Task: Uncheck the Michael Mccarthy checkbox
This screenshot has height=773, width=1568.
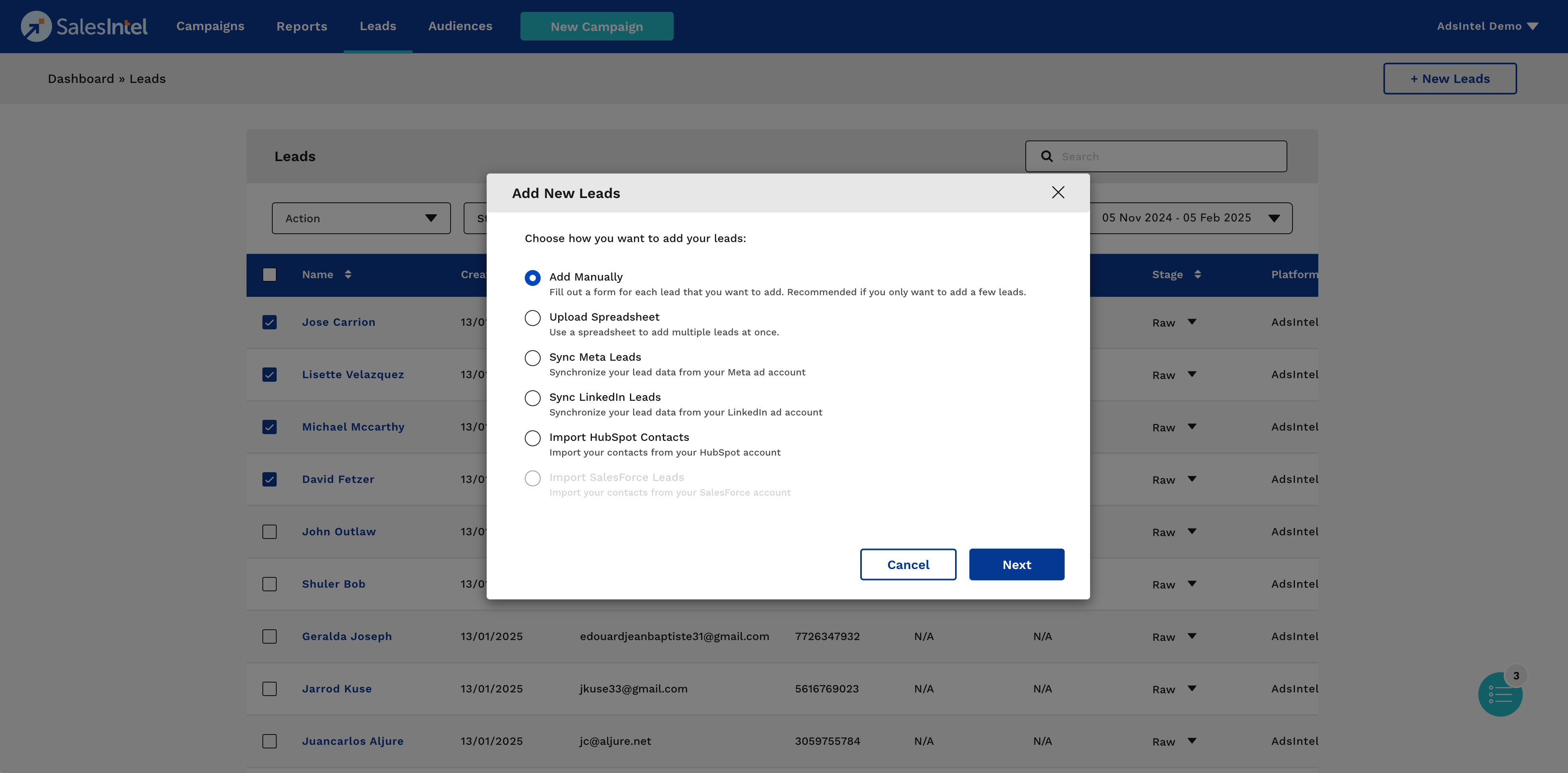Action: pos(270,427)
